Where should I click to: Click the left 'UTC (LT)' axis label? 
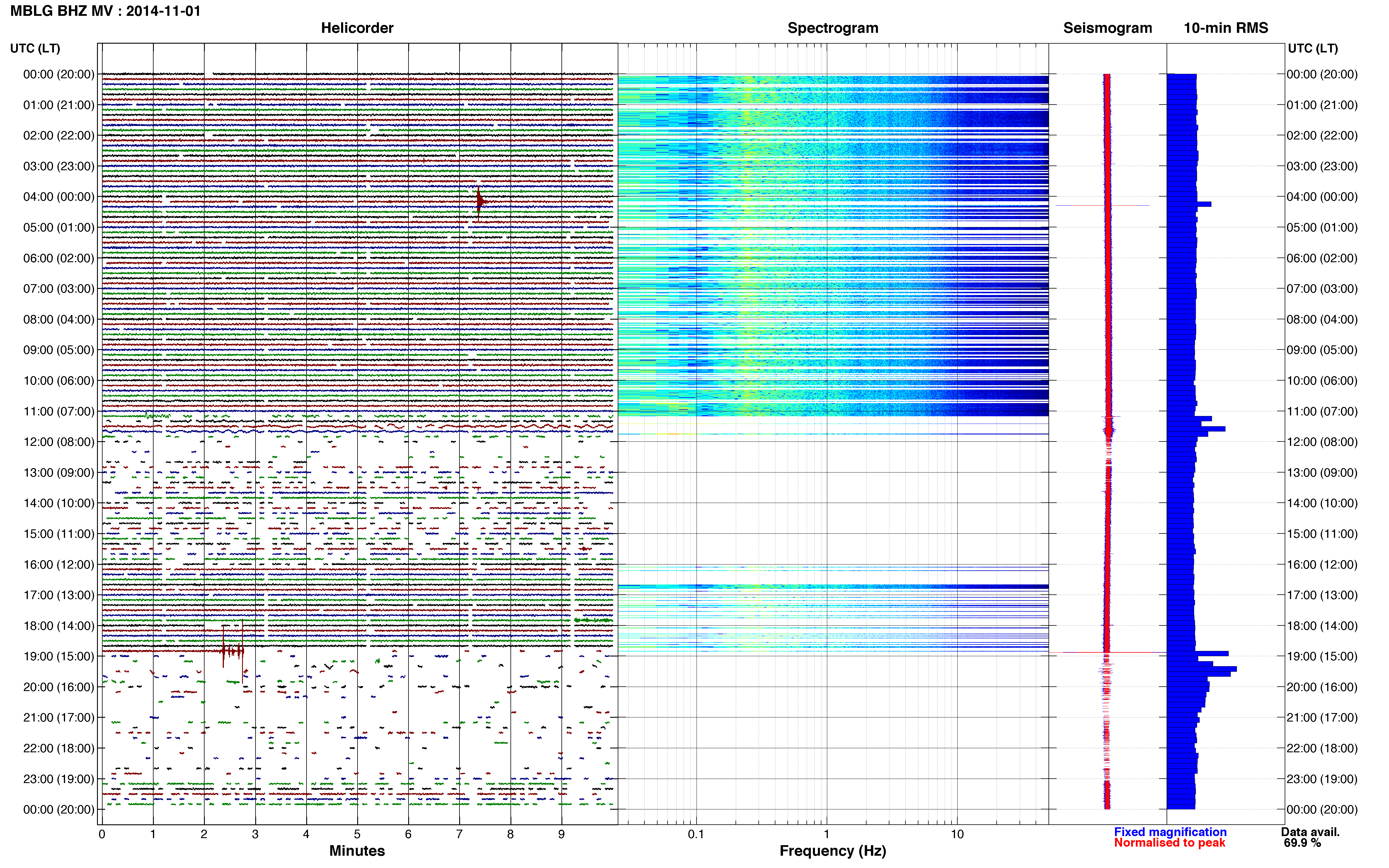tap(35, 48)
